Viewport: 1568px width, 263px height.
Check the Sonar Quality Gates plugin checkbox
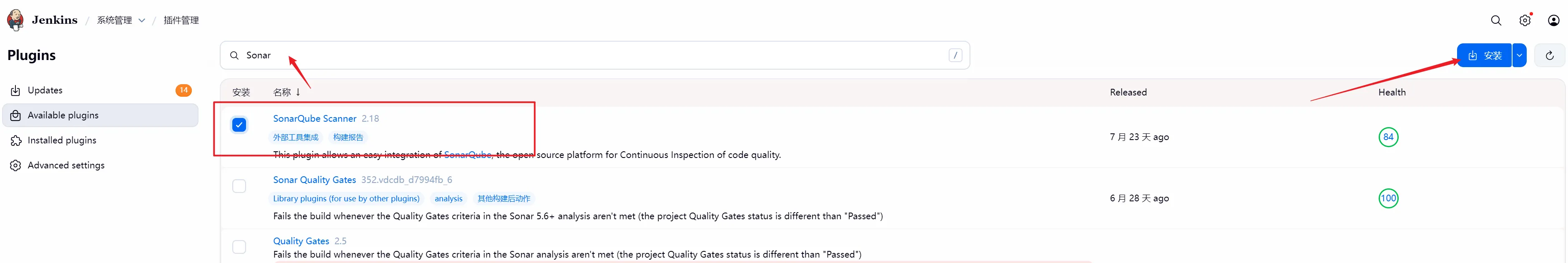coord(239,185)
